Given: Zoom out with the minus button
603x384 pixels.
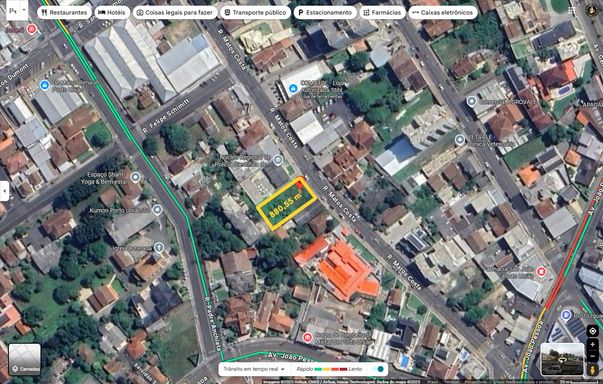Looking at the screenshot, I should [x=593, y=356].
